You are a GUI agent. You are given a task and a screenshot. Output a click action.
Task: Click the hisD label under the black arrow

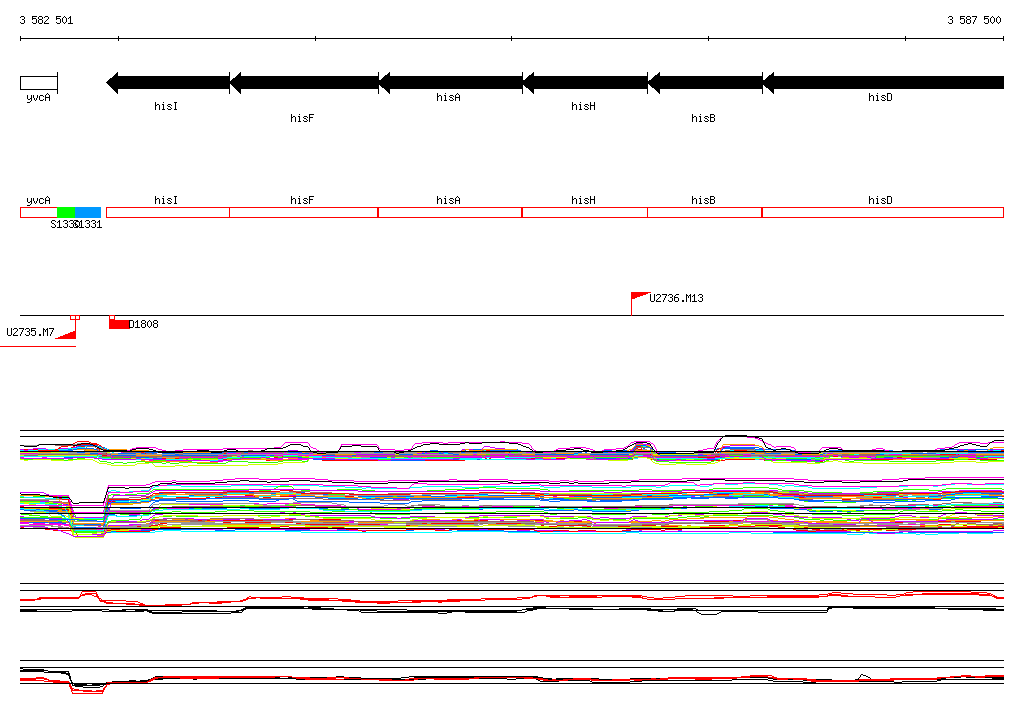[880, 97]
